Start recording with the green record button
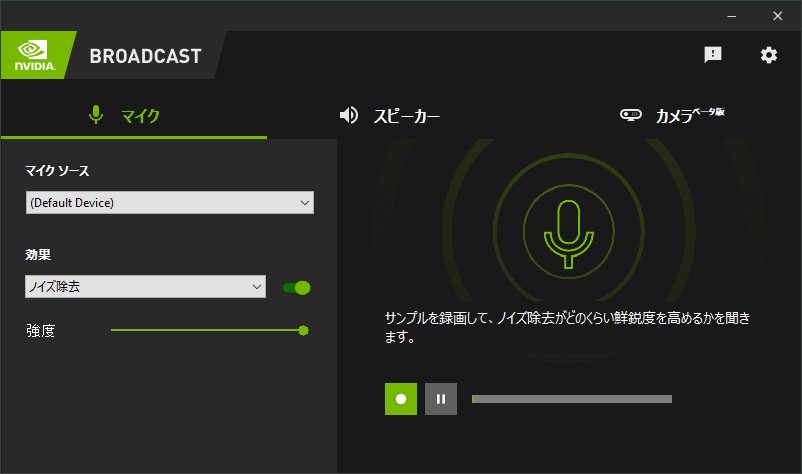Image resolution: width=802 pixels, height=474 pixels. [401, 399]
